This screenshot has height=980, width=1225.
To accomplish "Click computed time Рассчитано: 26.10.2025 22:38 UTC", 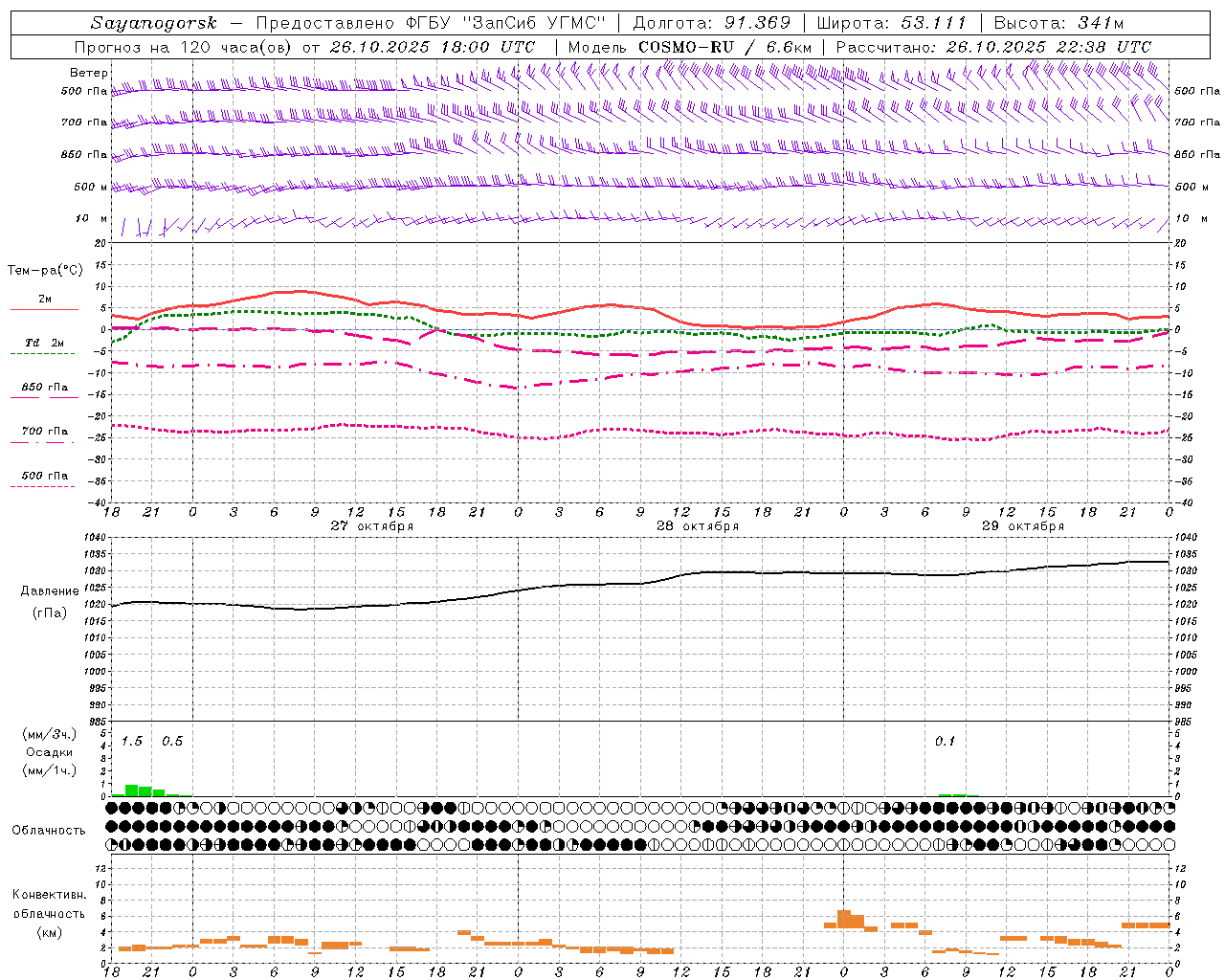I will point(993,47).
